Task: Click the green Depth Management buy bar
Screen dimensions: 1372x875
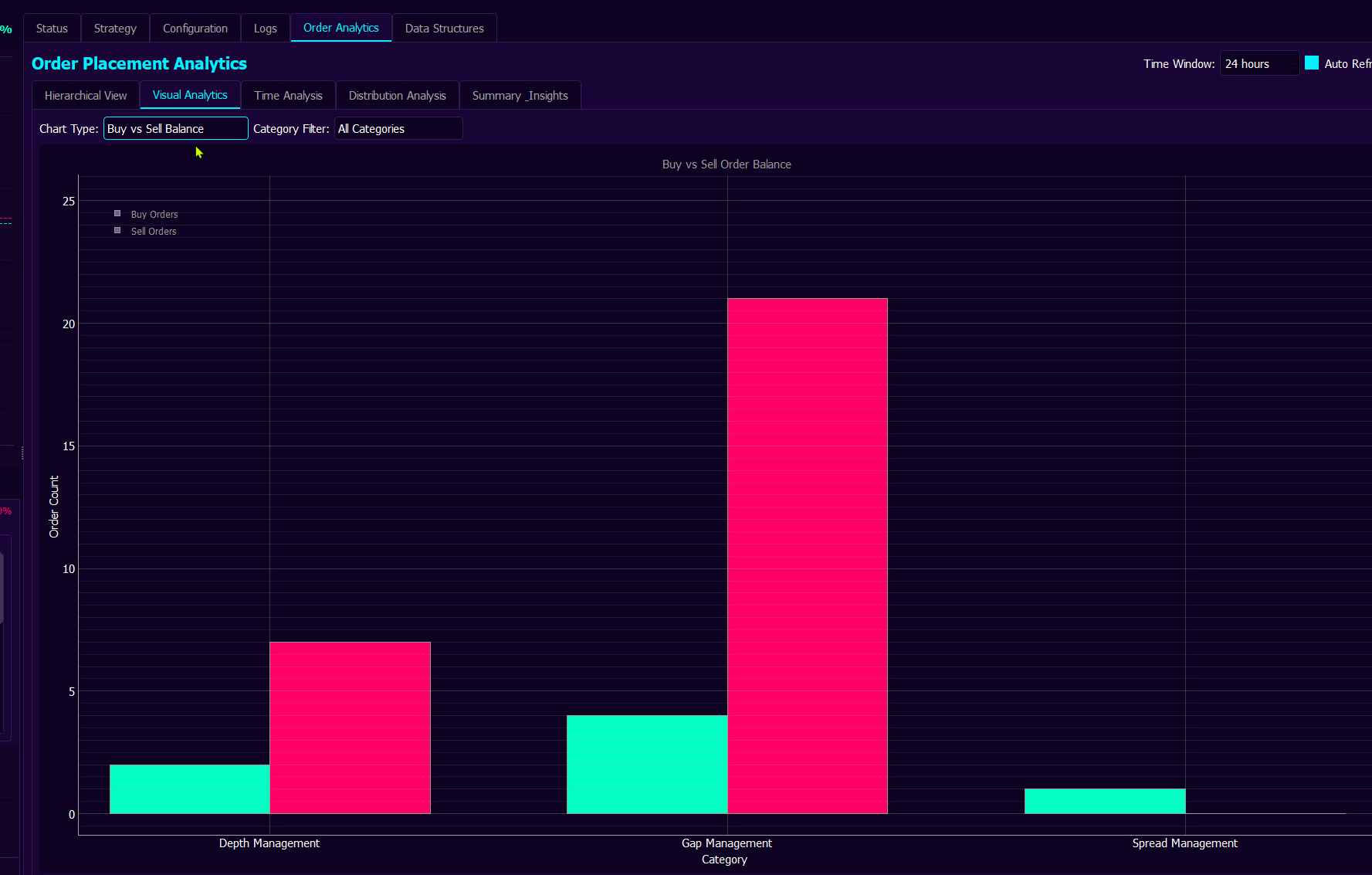Action: (190, 789)
